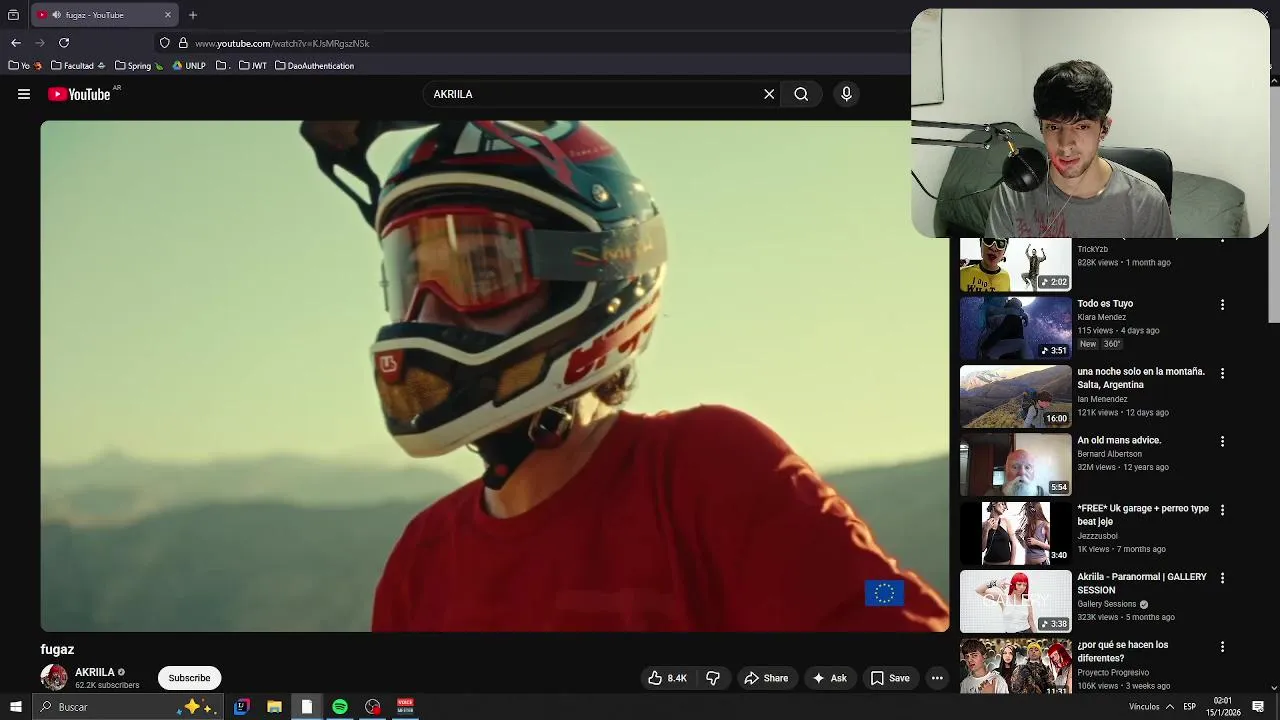Dislike the fugaz video
Image resolution: width=1280 pixels, height=720 pixels.
(713, 678)
